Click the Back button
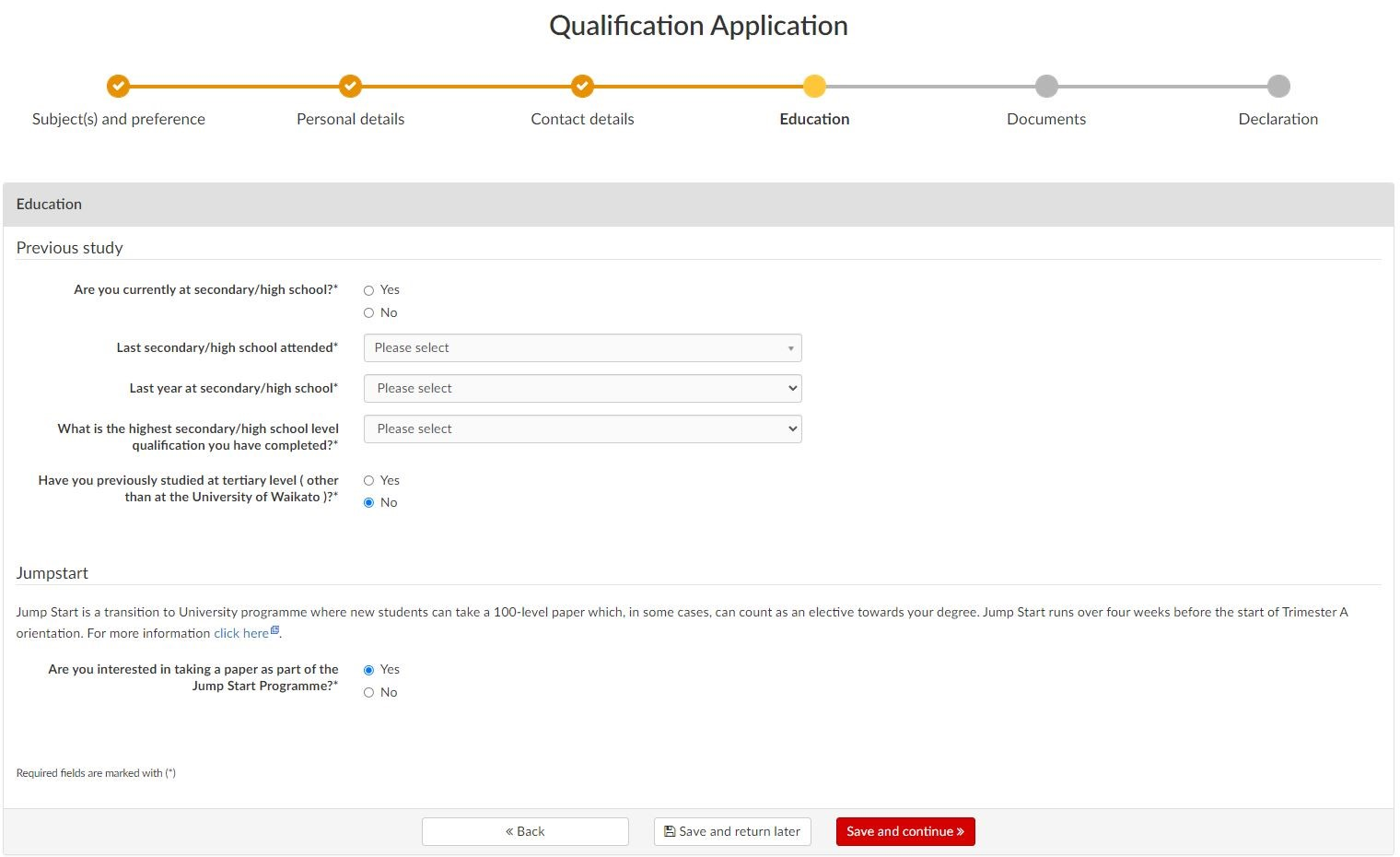 pyautogui.click(x=525, y=831)
